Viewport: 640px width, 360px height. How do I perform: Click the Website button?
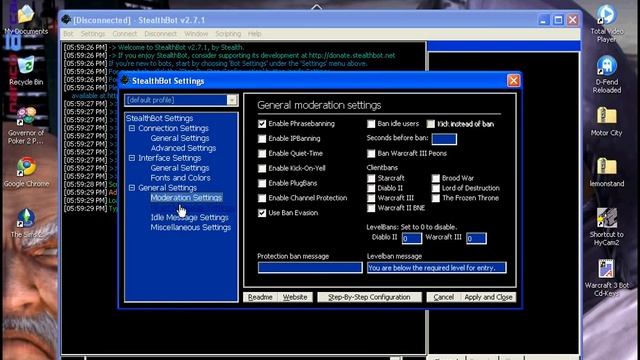click(x=295, y=297)
